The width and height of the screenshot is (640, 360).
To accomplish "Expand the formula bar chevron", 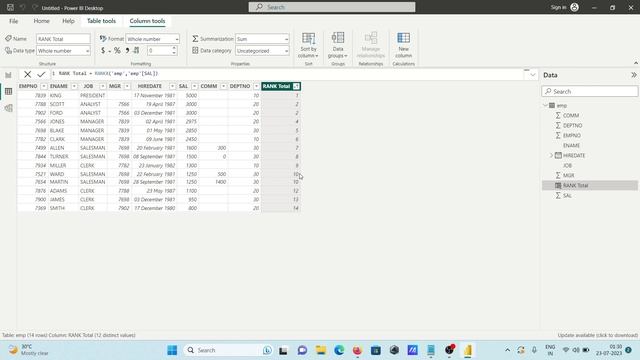I will 532,75.
